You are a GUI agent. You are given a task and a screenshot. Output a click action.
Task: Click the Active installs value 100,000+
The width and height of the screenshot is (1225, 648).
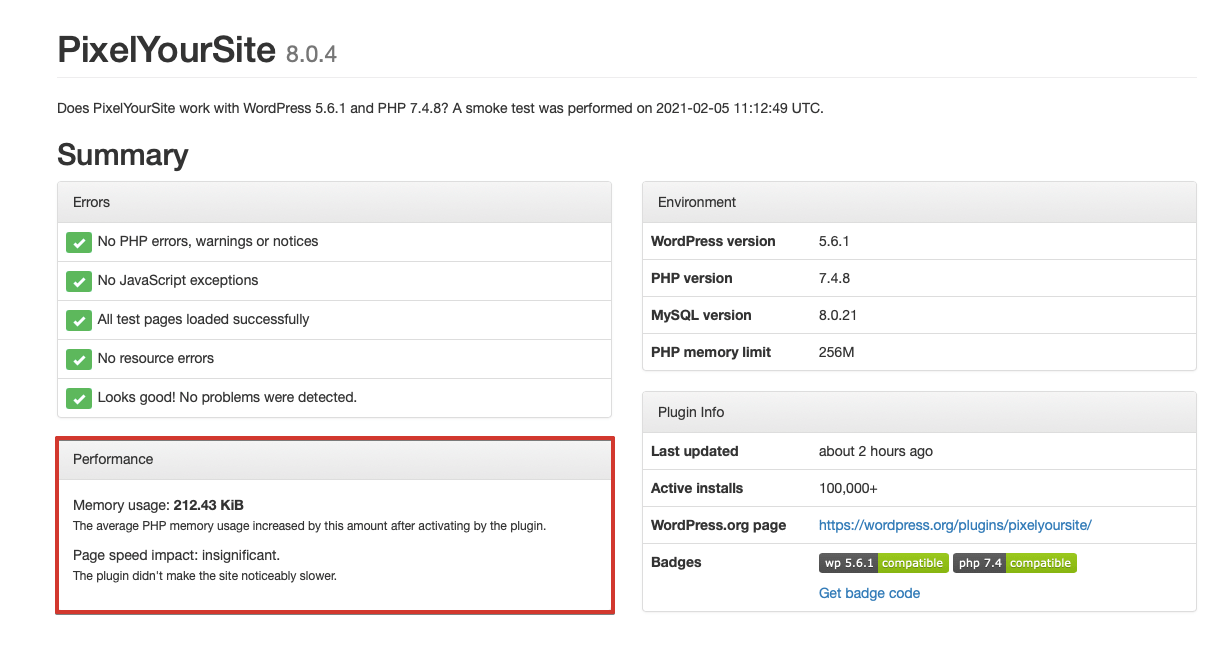click(848, 488)
